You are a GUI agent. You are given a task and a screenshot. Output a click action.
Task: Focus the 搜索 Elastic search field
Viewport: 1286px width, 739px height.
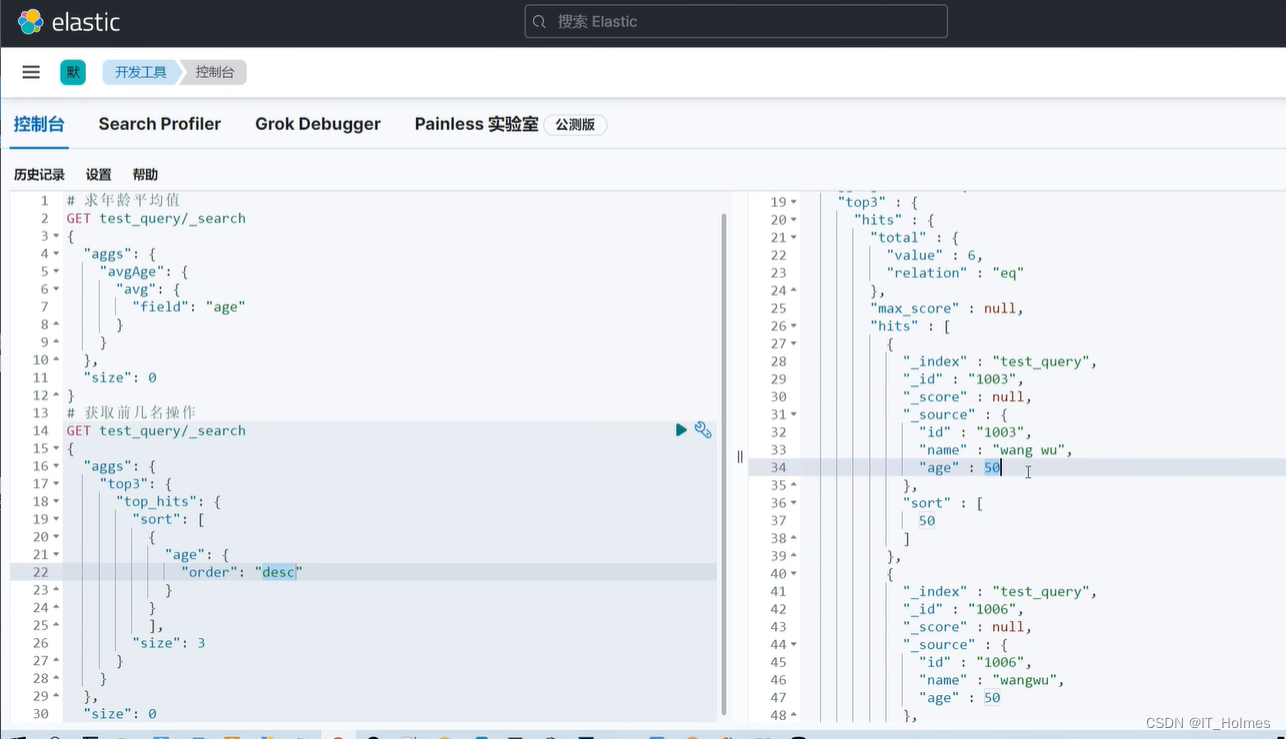(x=736, y=21)
